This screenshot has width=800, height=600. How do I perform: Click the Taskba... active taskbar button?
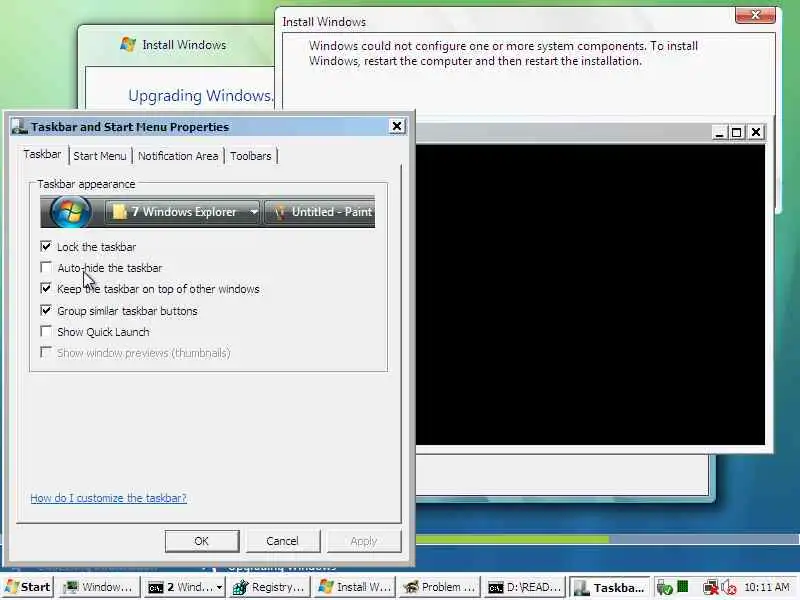[610, 587]
